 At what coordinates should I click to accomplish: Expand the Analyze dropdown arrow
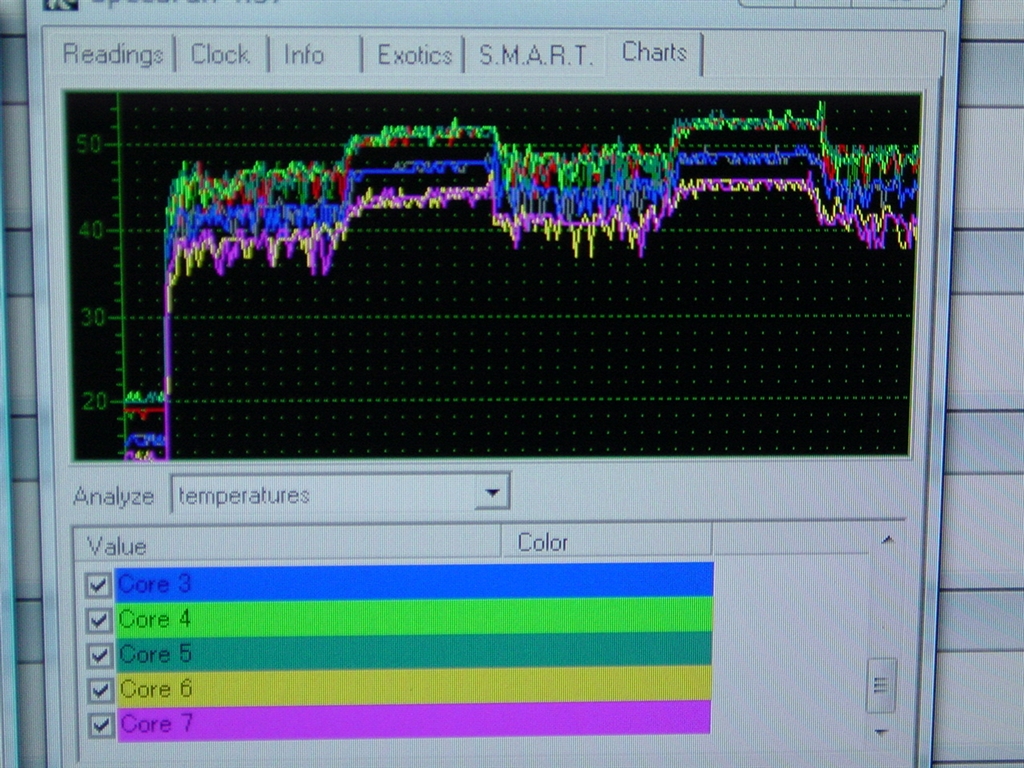click(491, 493)
